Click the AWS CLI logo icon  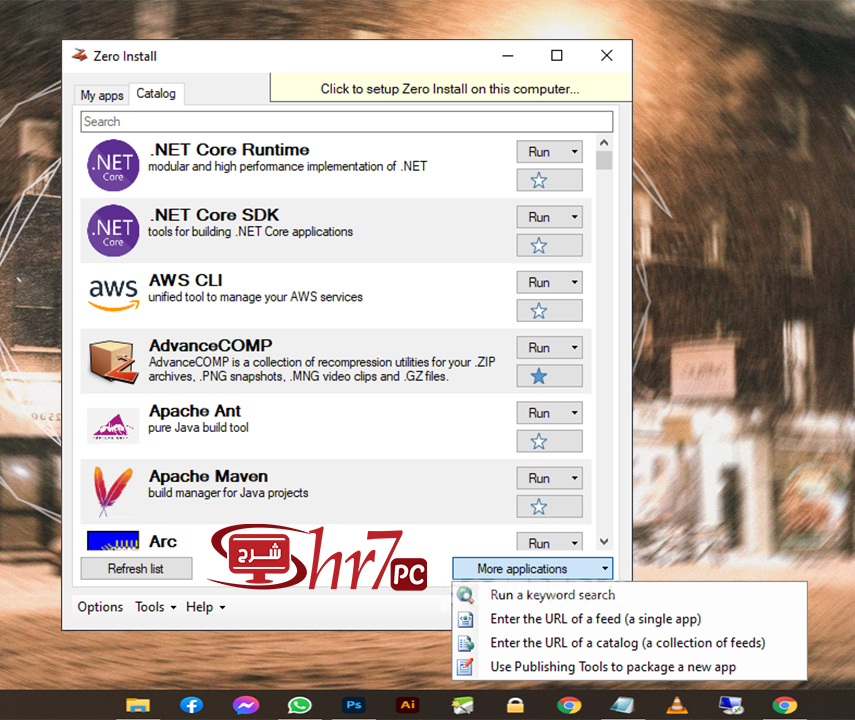click(113, 295)
